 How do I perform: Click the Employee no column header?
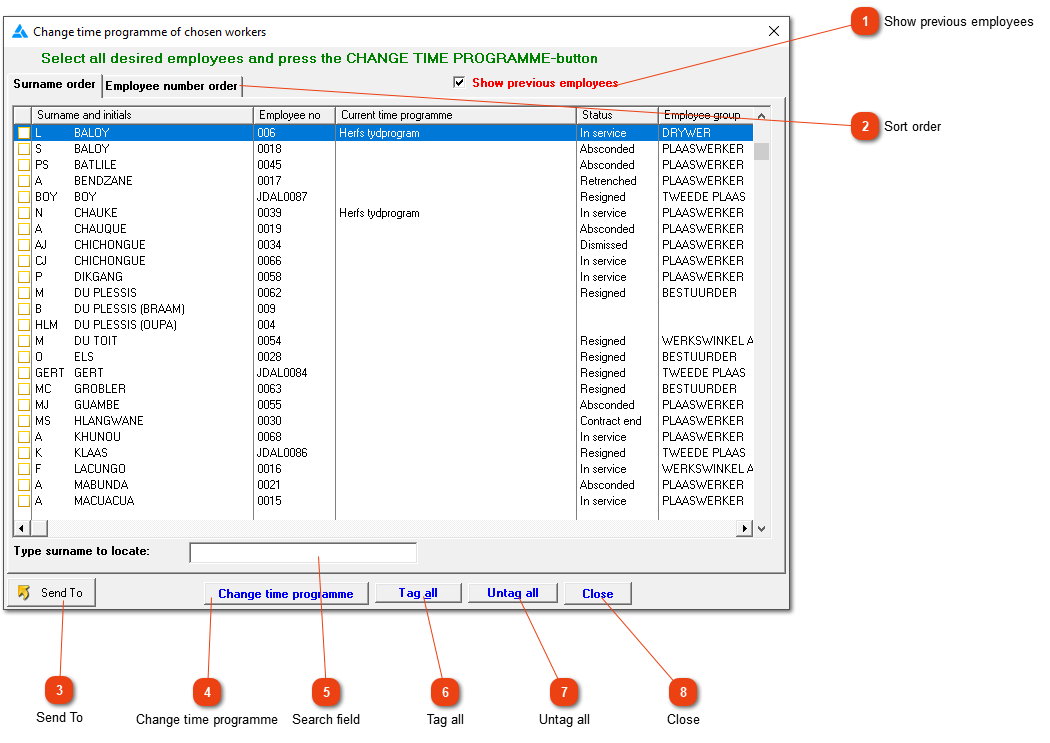click(x=294, y=115)
